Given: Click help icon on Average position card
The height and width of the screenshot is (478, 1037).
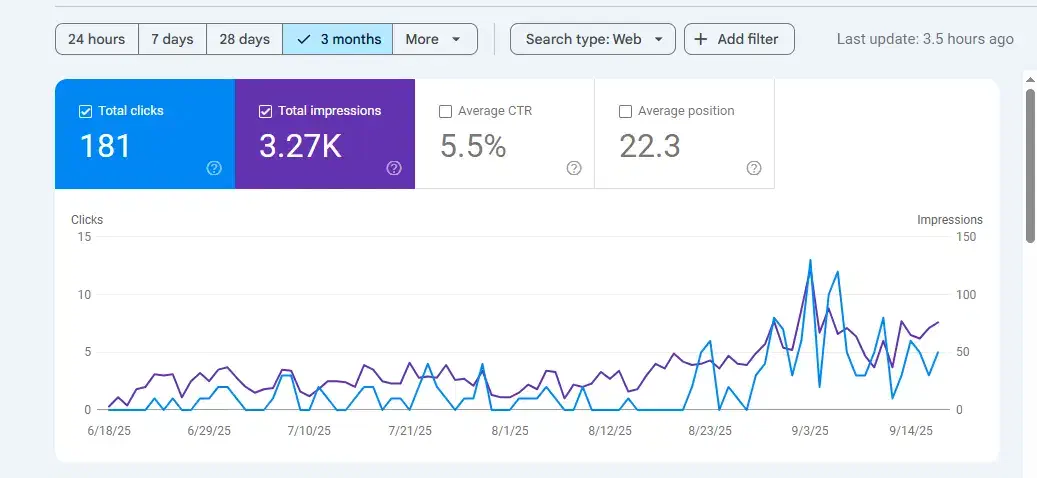Looking at the screenshot, I should 754,168.
